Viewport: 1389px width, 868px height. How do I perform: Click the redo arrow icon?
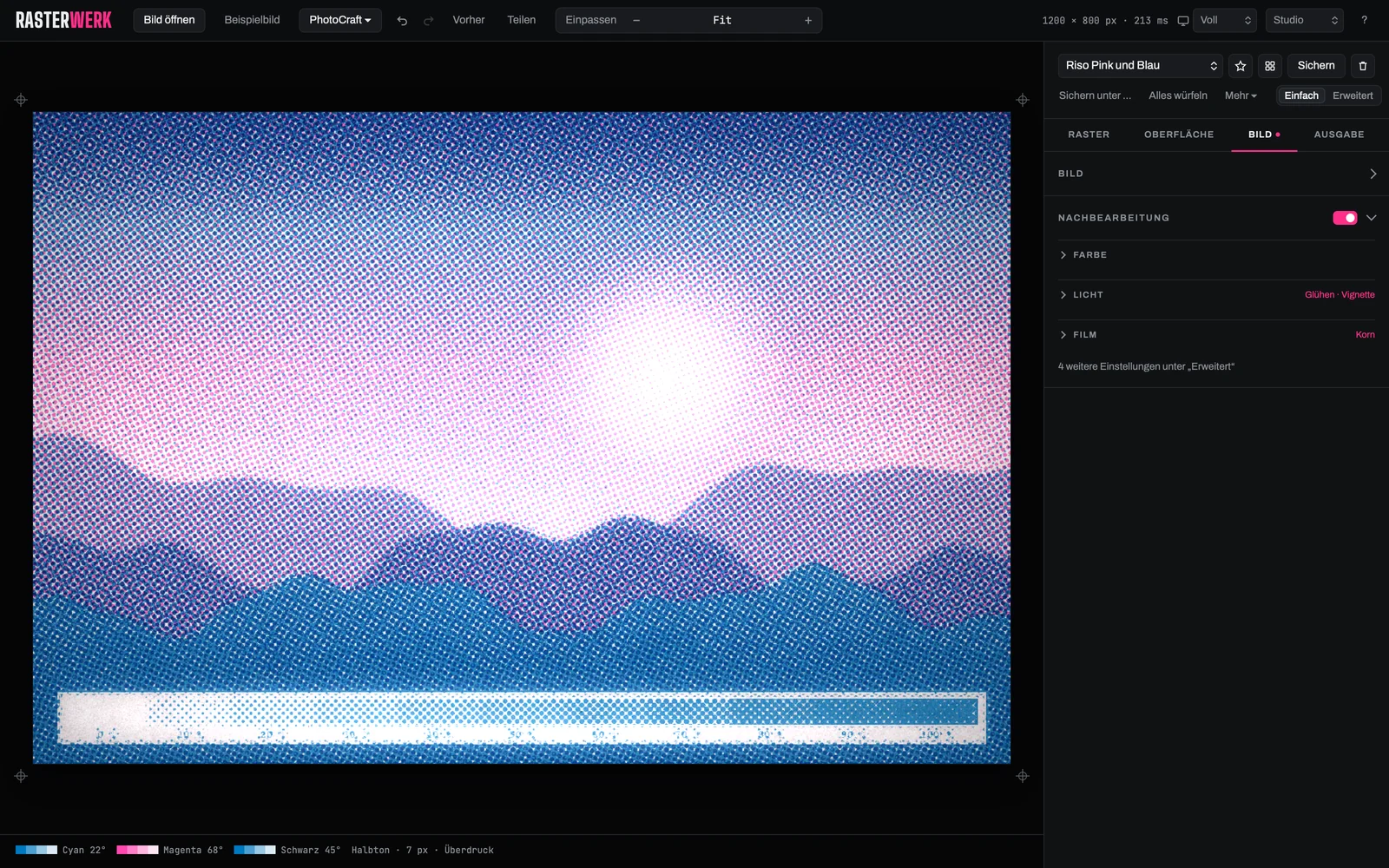(x=428, y=21)
